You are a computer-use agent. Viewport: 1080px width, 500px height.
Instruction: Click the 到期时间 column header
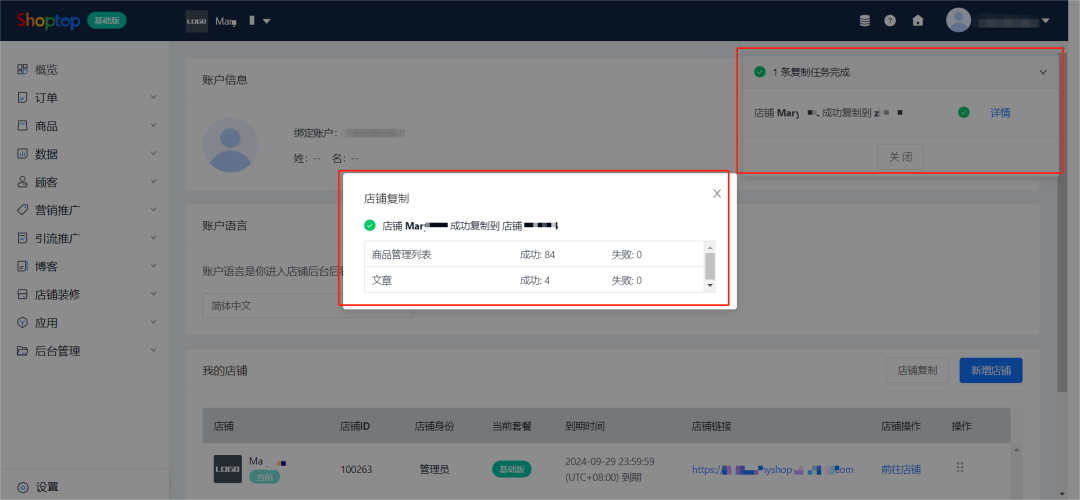click(x=585, y=426)
